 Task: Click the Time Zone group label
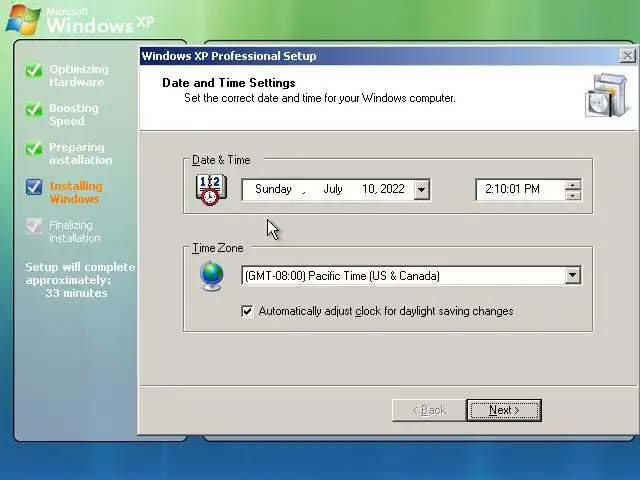[x=218, y=248]
